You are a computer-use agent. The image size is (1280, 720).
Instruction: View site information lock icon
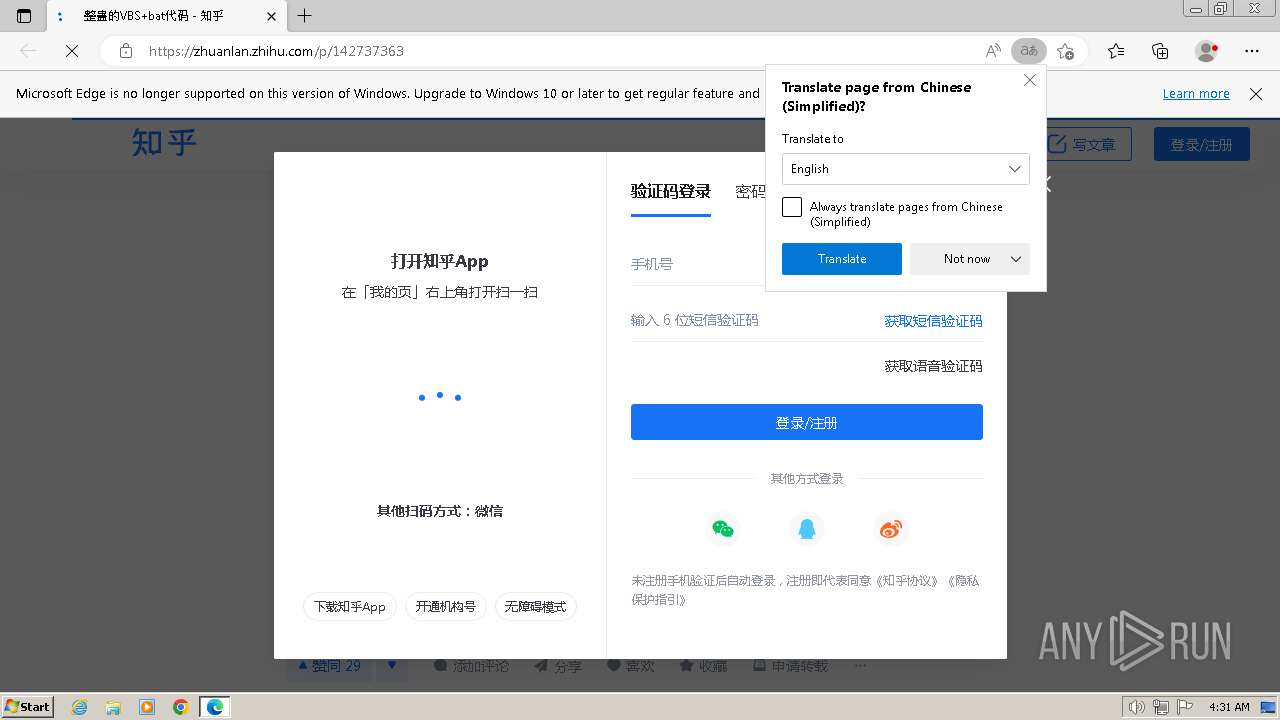125,51
